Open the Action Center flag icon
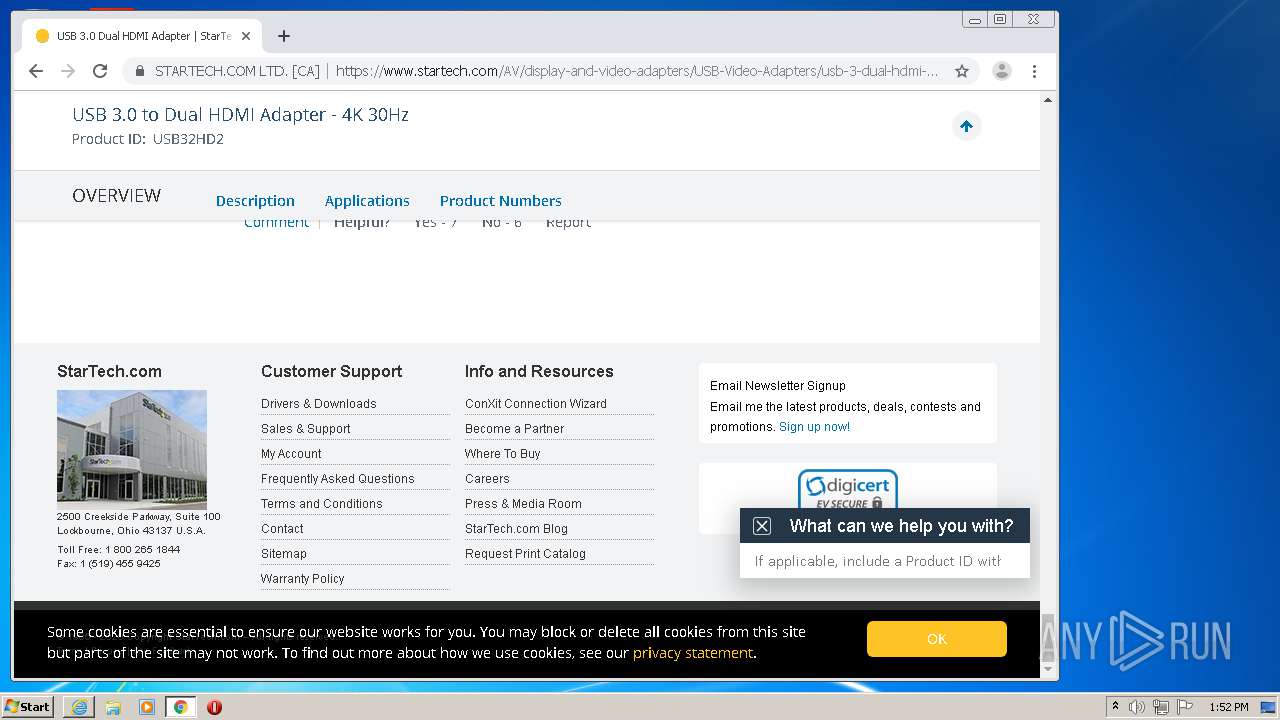 [x=1185, y=707]
